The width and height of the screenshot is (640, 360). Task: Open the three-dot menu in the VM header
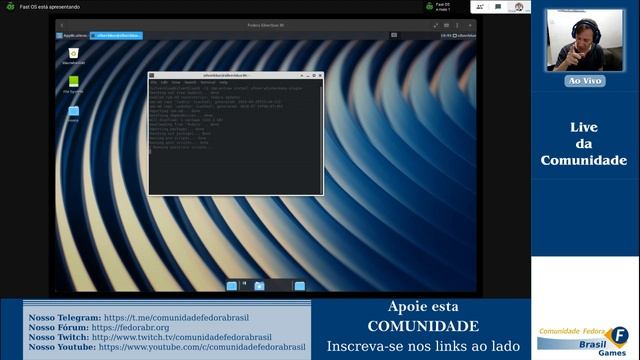(457, 25)
